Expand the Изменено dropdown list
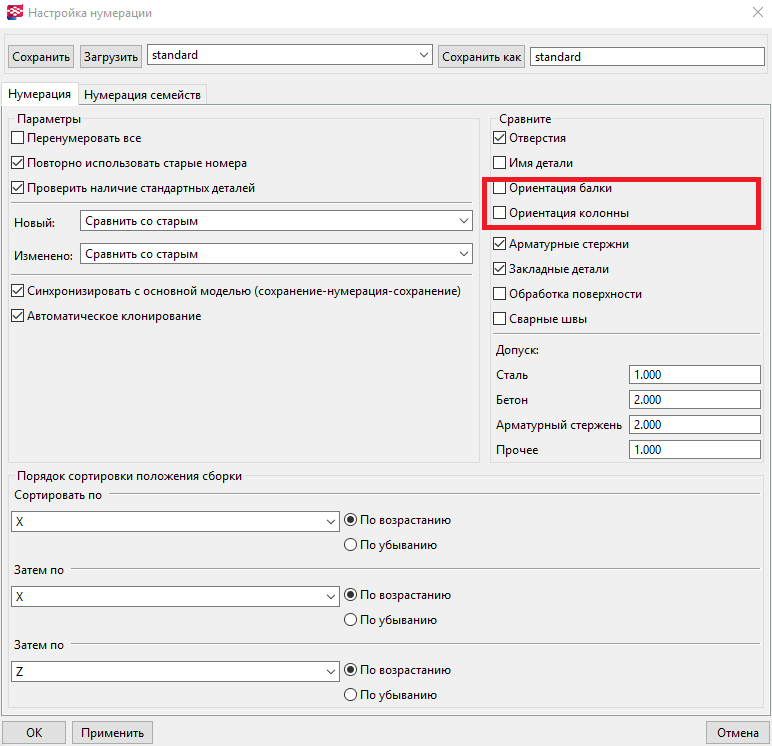This screenshot has width=772, height=746. [x=275, y=255]
